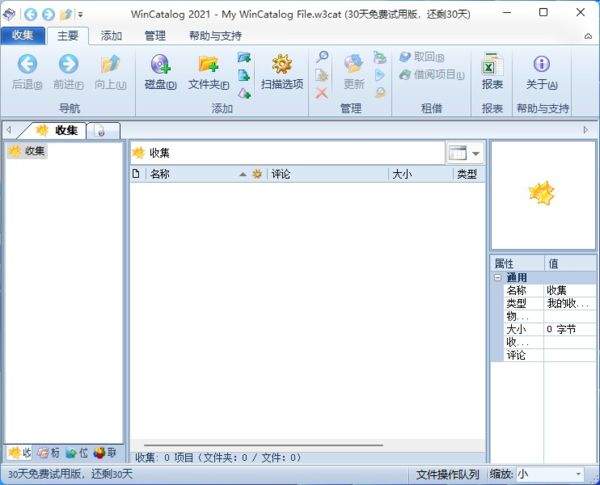Open the view mode dropdown arrow
The image size is (600, 485).
(476, 154)
